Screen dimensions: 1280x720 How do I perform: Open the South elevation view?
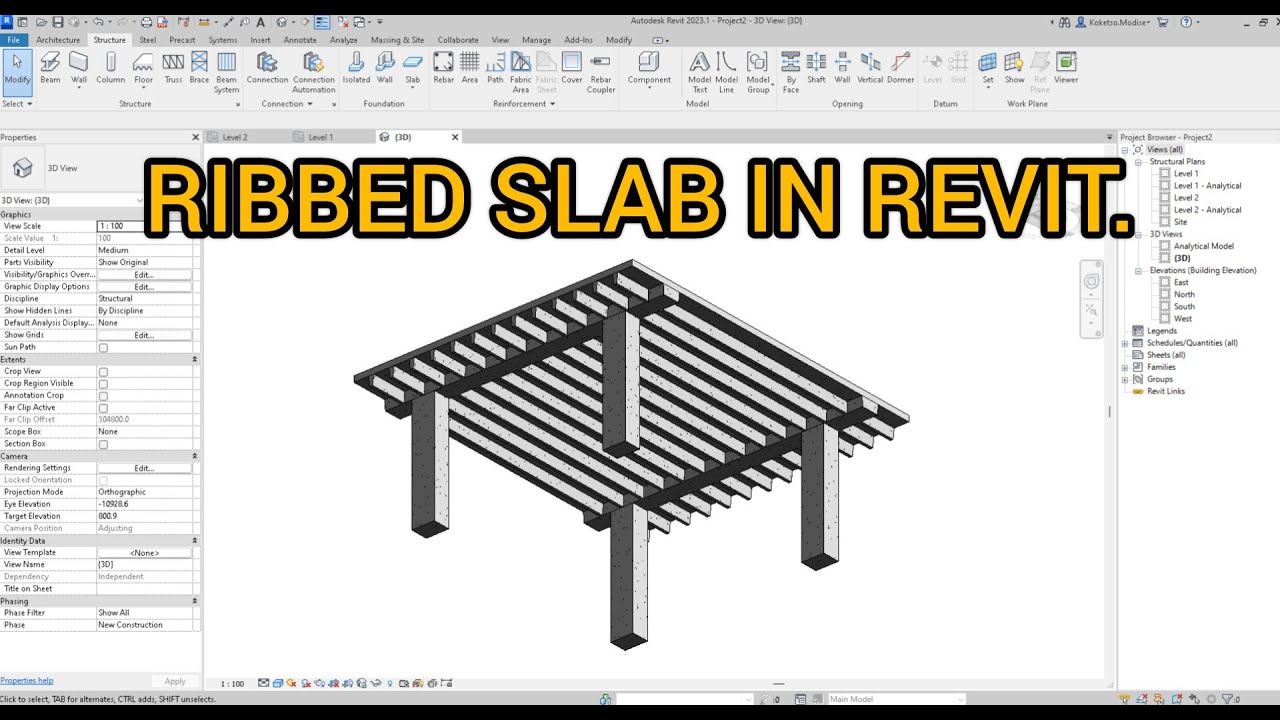pos(1184,307)
